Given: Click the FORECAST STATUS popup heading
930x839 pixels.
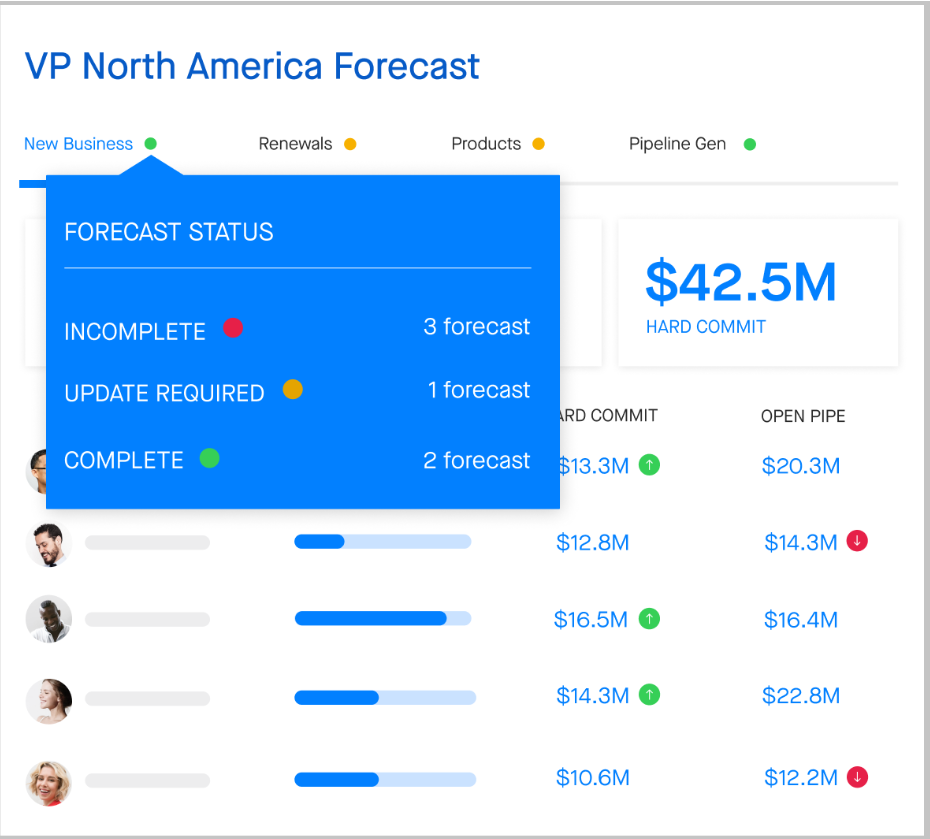Looking at the screenshot, I should (x=168, y=232).
